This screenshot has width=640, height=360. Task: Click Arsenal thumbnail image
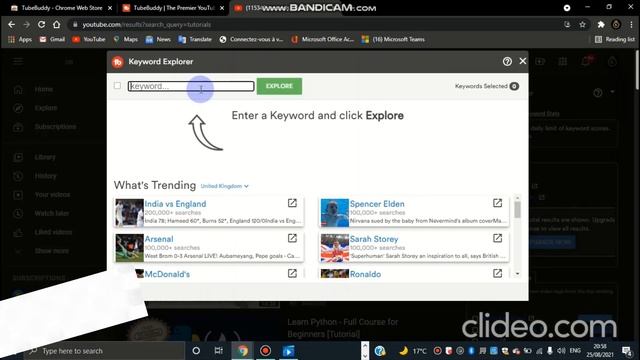pyautogui.click(x=129, y=248)
